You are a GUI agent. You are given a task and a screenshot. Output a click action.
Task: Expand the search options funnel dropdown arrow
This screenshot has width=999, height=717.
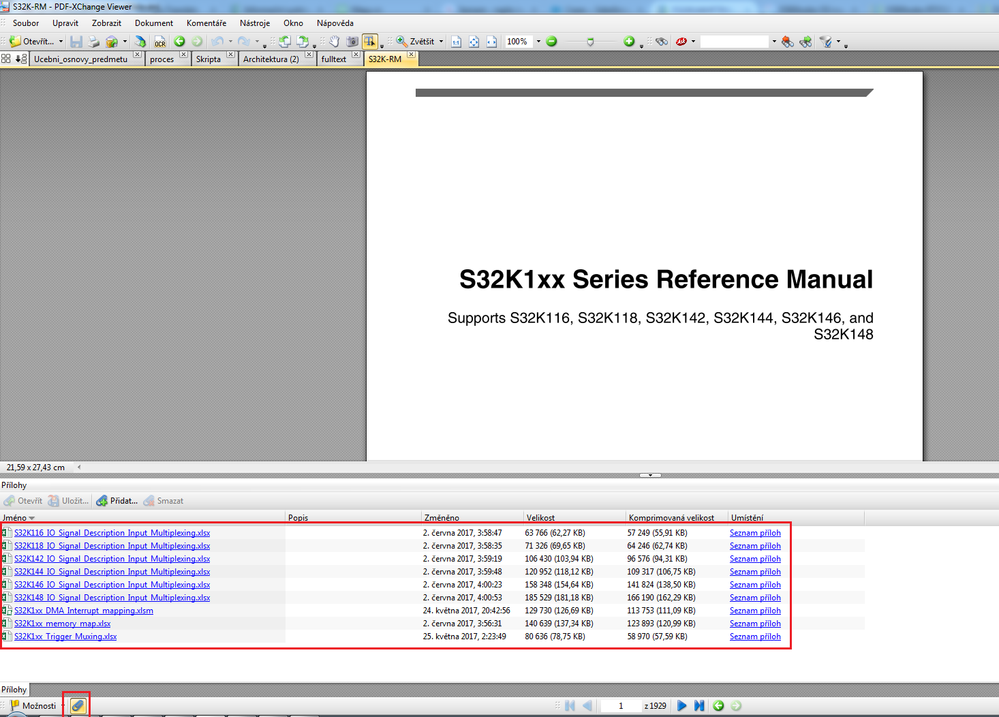tap(838, 41)
